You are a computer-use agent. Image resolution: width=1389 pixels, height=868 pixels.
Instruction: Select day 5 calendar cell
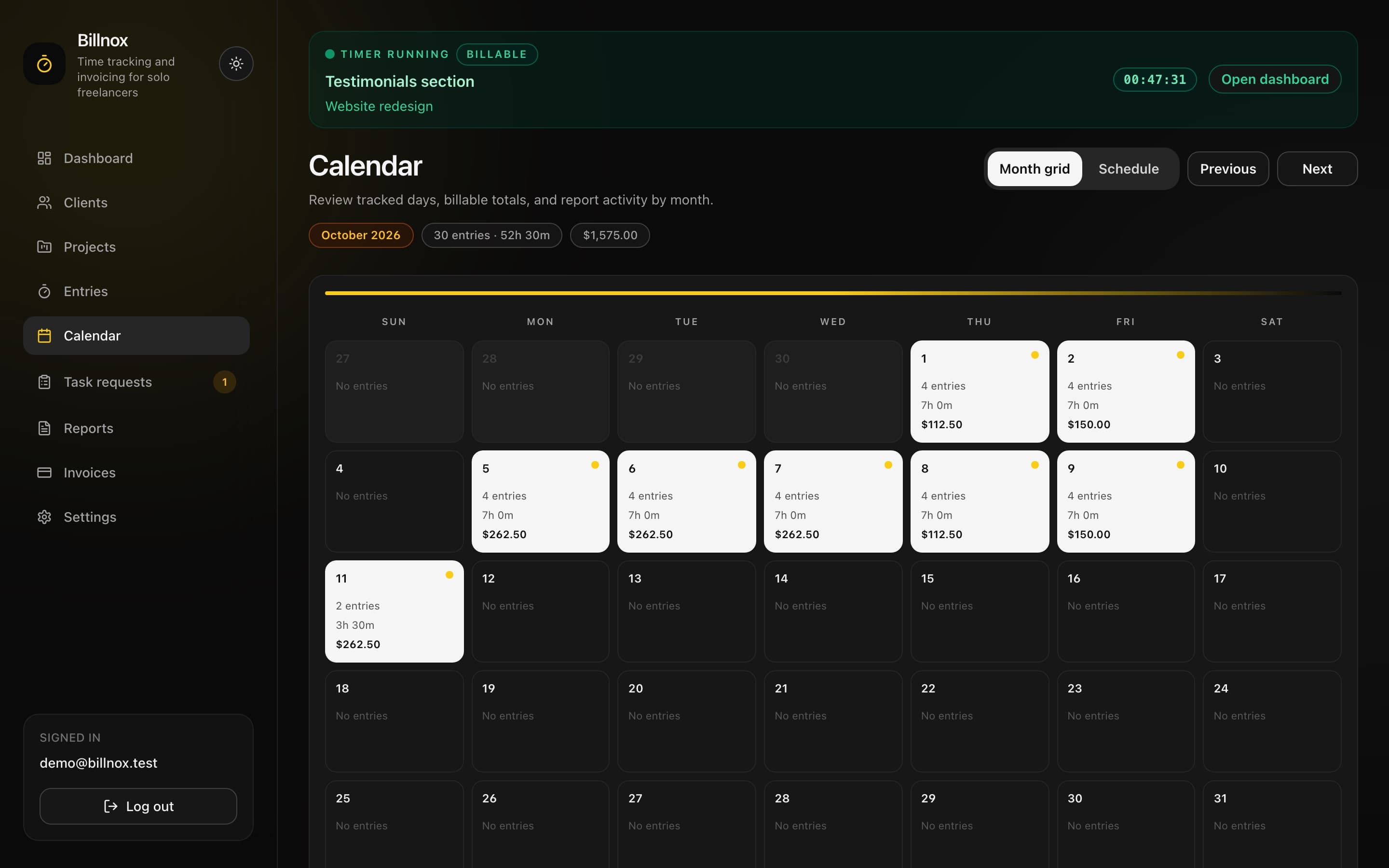point(541,502)
